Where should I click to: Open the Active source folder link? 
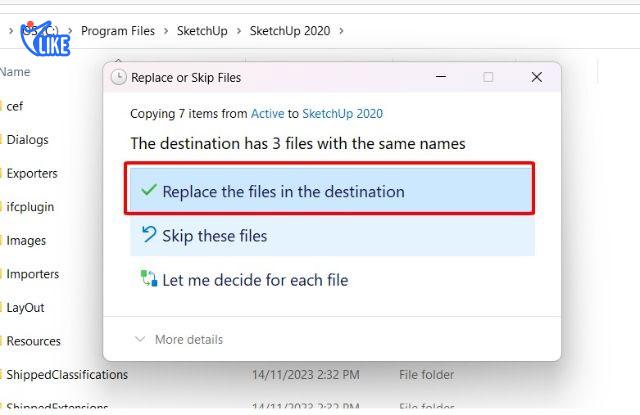coord(267,114)
